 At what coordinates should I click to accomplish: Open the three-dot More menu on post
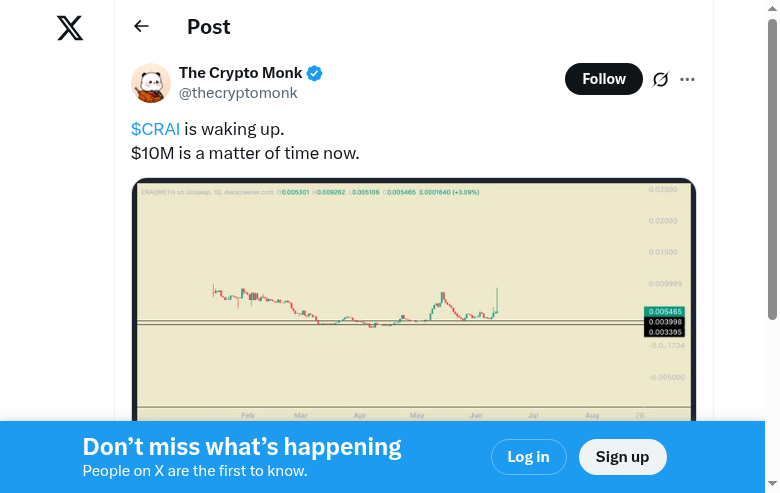click(687, 80)
